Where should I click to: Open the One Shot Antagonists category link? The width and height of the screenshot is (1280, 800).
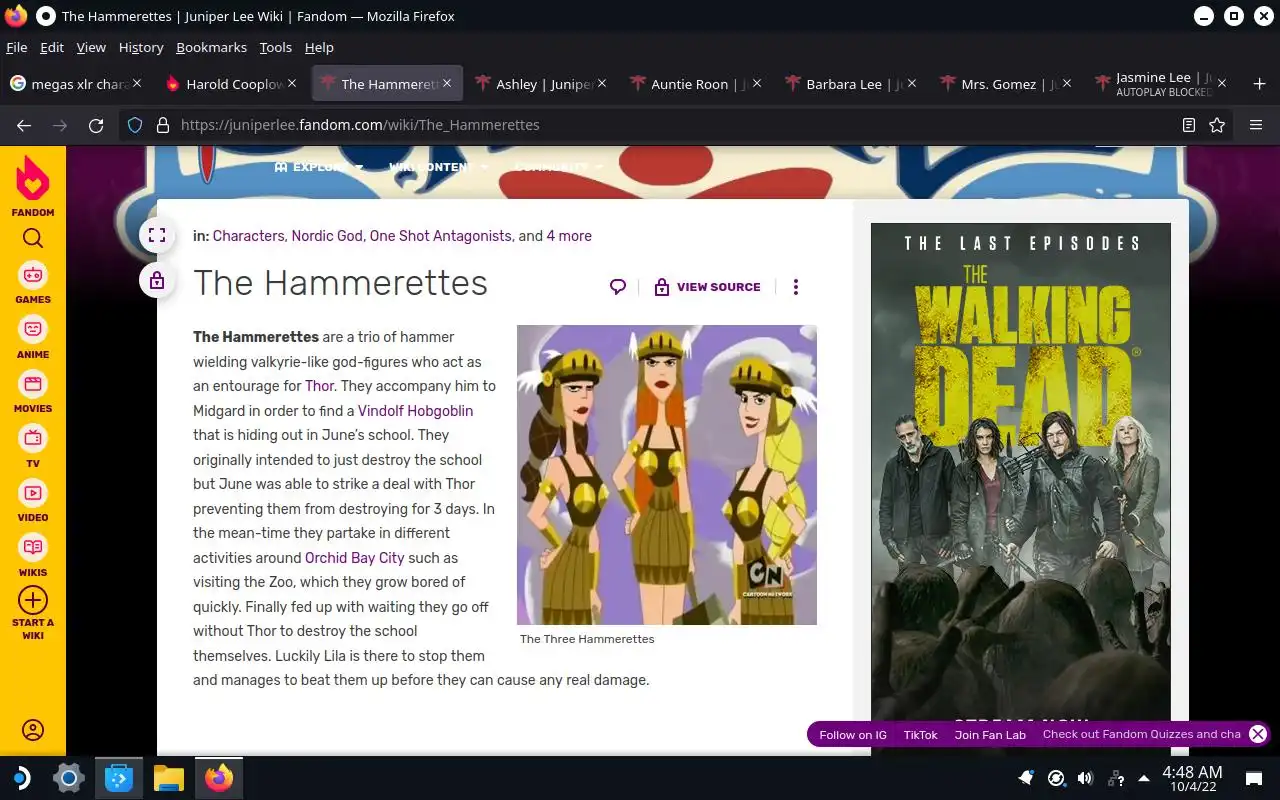point(440,236)
